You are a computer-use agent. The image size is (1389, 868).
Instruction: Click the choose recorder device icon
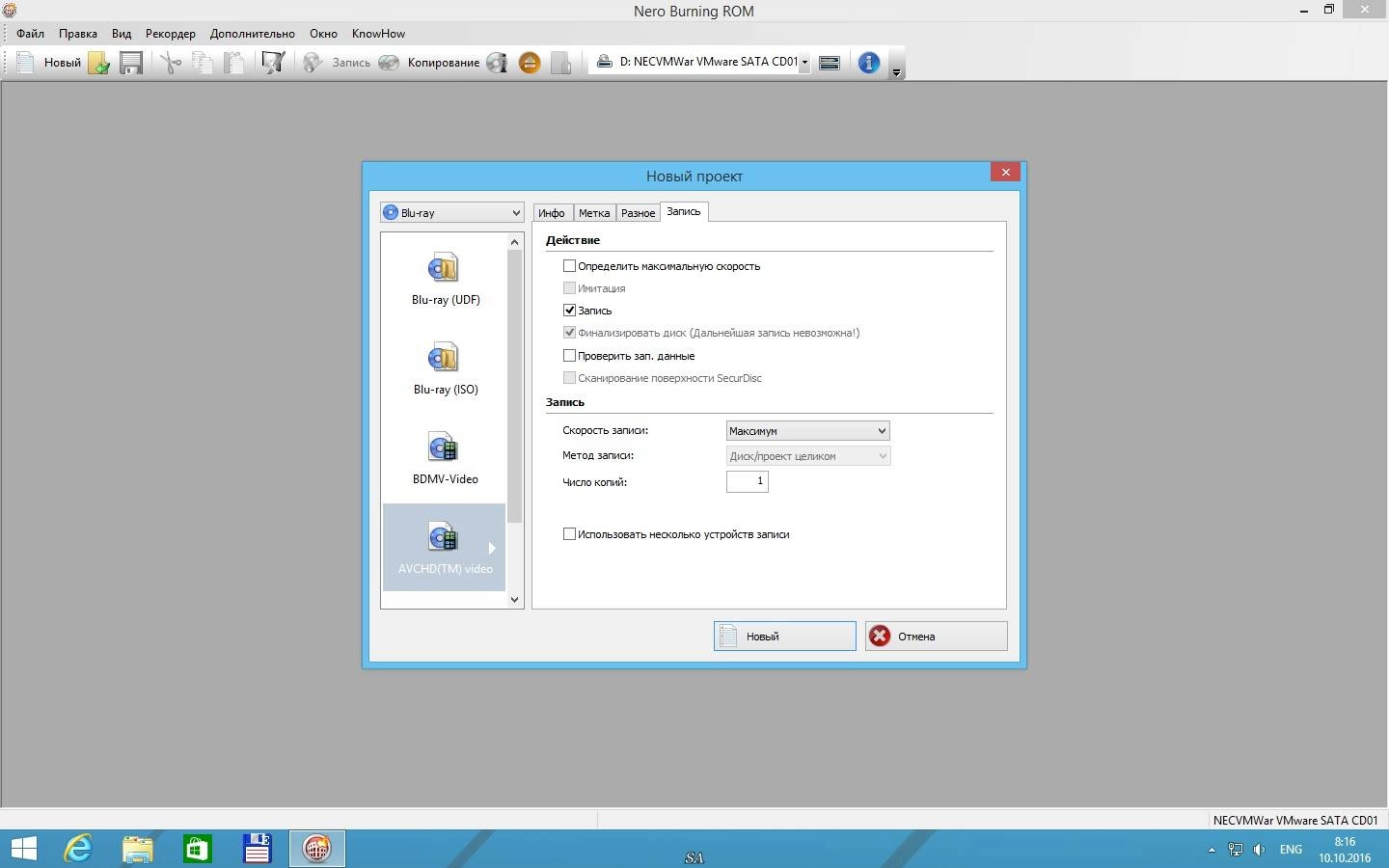(830, 63)
